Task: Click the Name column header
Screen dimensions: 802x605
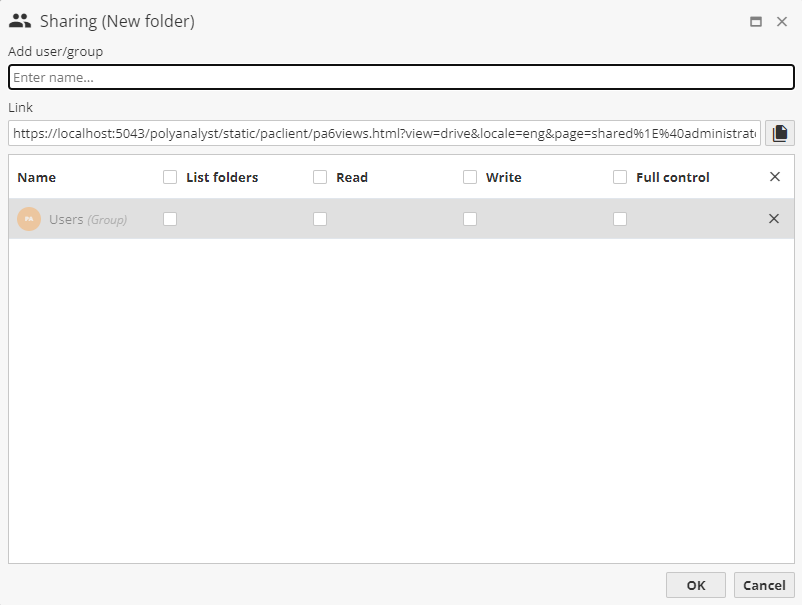Action: (x=37, y=177)
